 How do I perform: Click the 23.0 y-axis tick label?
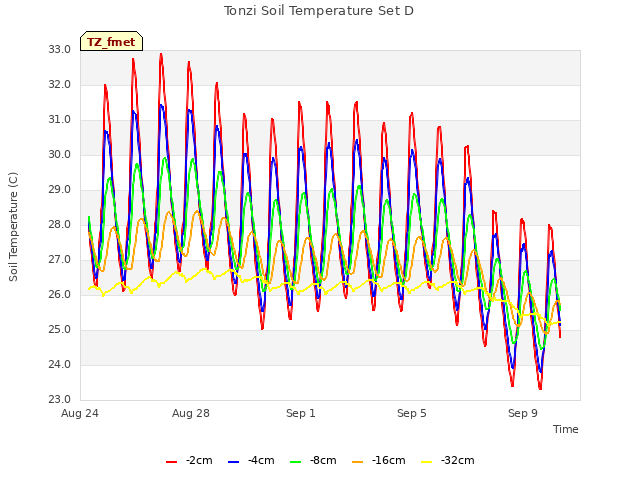59,399
